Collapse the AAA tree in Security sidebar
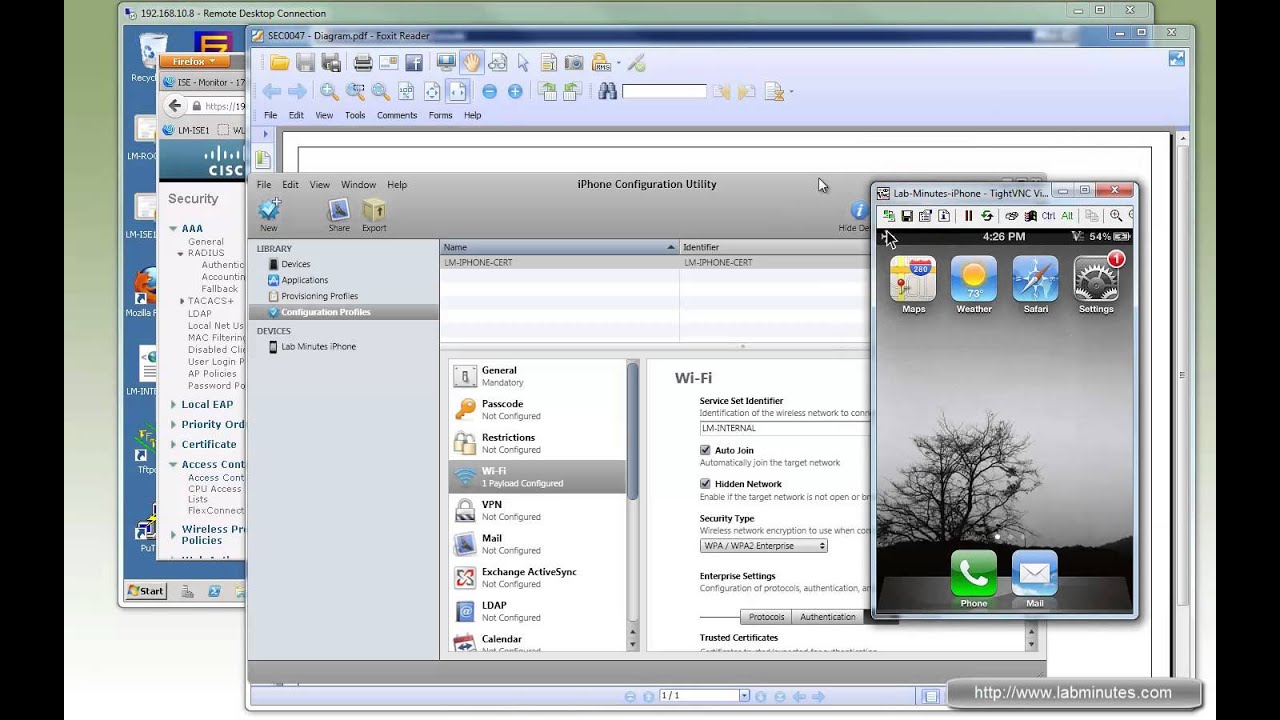Image resolution: width=1280 pixels, height=720 pixels. (173, 229)
